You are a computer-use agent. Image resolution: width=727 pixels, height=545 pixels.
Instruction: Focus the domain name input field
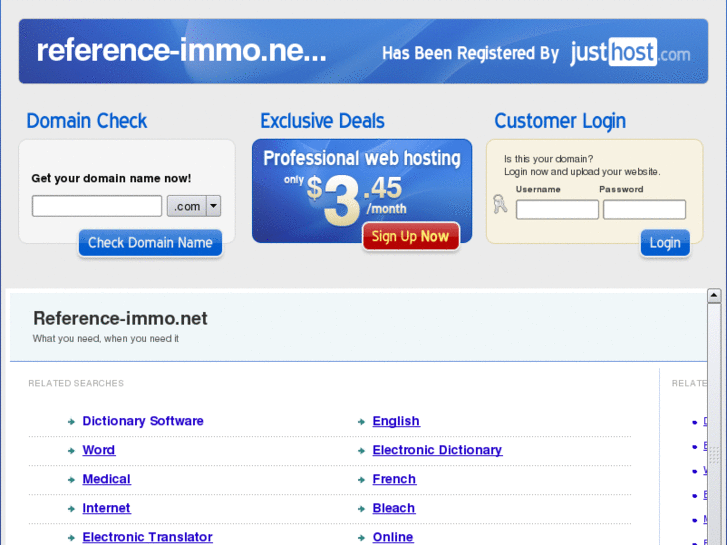[97, 206]
